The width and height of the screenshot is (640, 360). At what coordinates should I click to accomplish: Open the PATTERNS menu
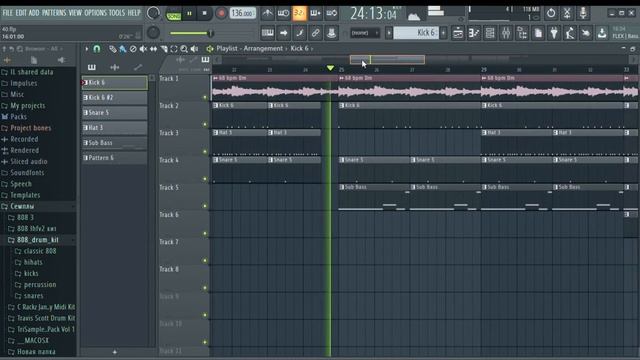(54, 13)
